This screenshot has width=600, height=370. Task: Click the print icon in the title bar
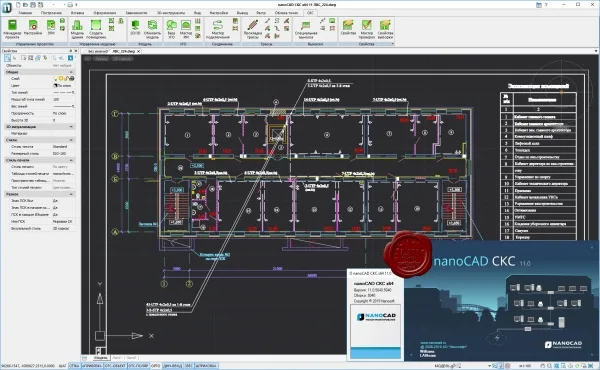coord(70,5)
